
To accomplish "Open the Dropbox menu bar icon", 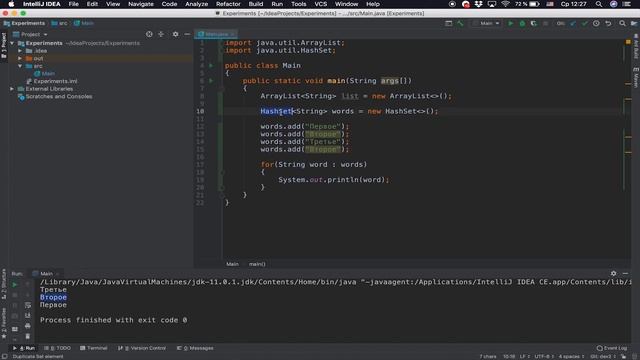I will (x=478, y=4).
